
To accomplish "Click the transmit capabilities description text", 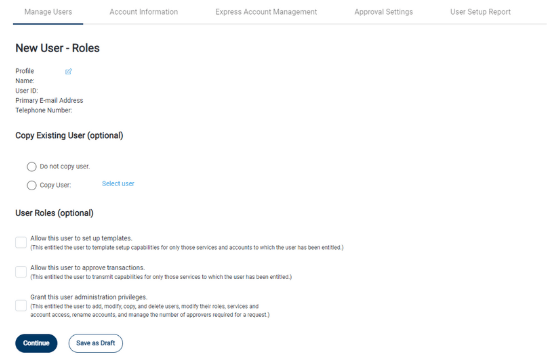I will pyautogui.click(x=161, y=277).
